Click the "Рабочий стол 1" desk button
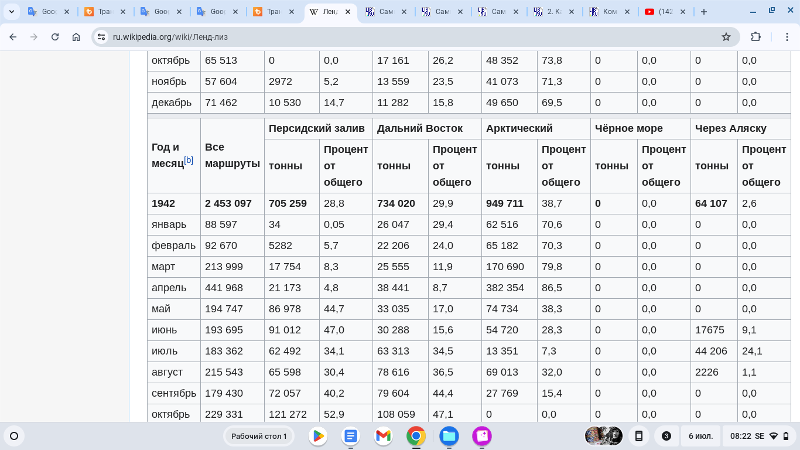The width and height of the screenshot is (800, 450). pos(259,436)
